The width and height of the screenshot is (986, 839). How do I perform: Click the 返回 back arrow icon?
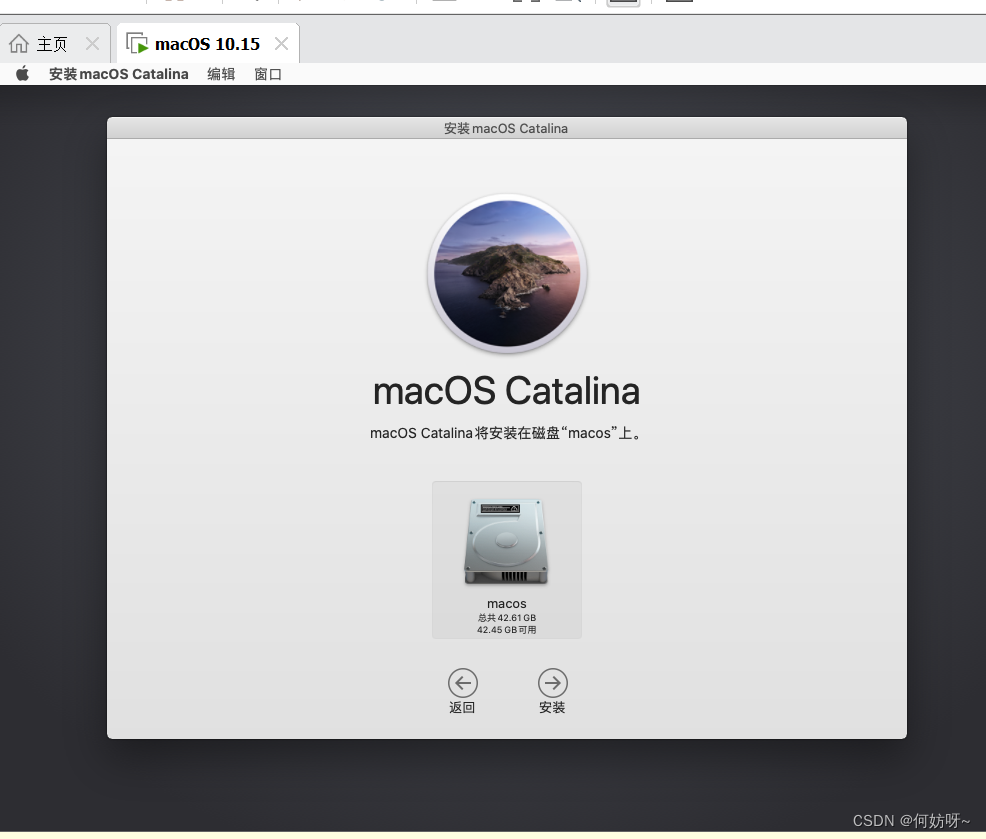(x=463, y=683)
